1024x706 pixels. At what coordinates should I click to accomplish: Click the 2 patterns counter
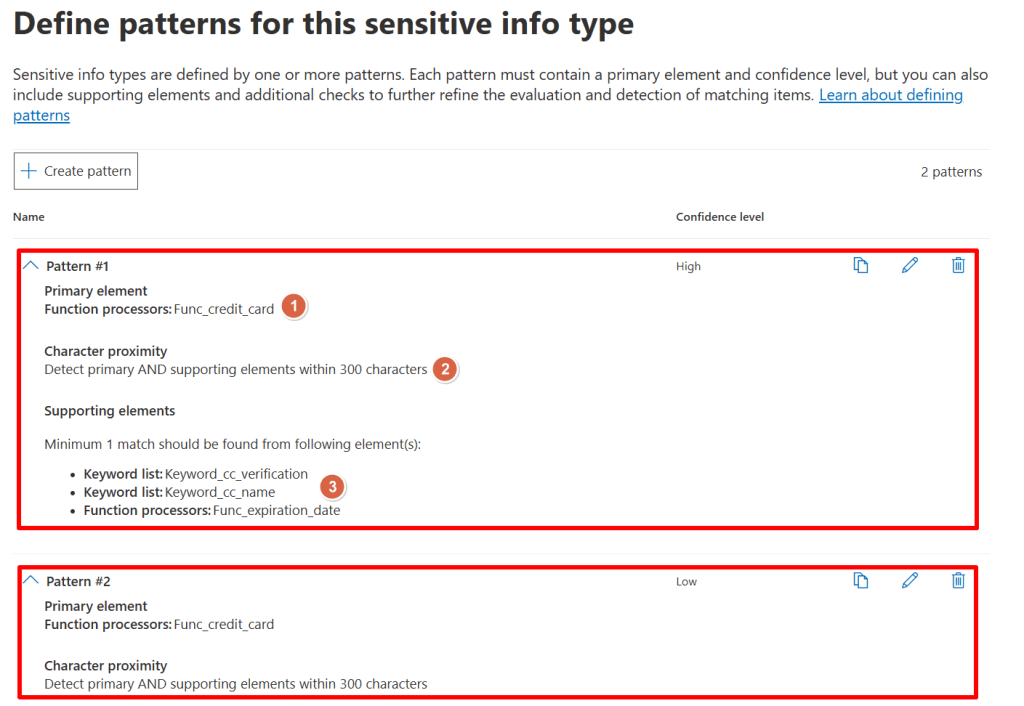point(950,171)
